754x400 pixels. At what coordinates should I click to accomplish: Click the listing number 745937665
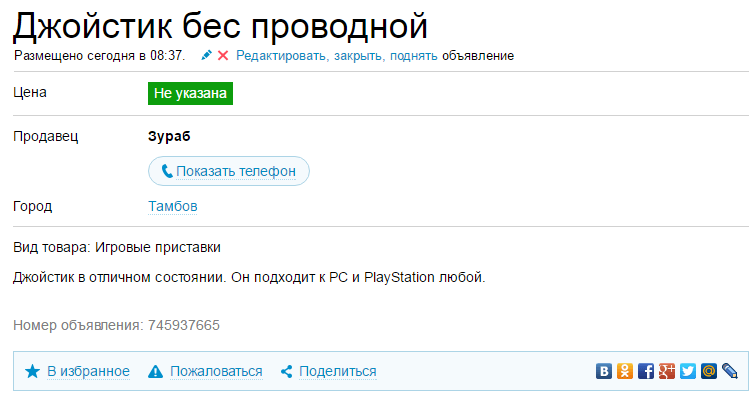pos(184,325)
